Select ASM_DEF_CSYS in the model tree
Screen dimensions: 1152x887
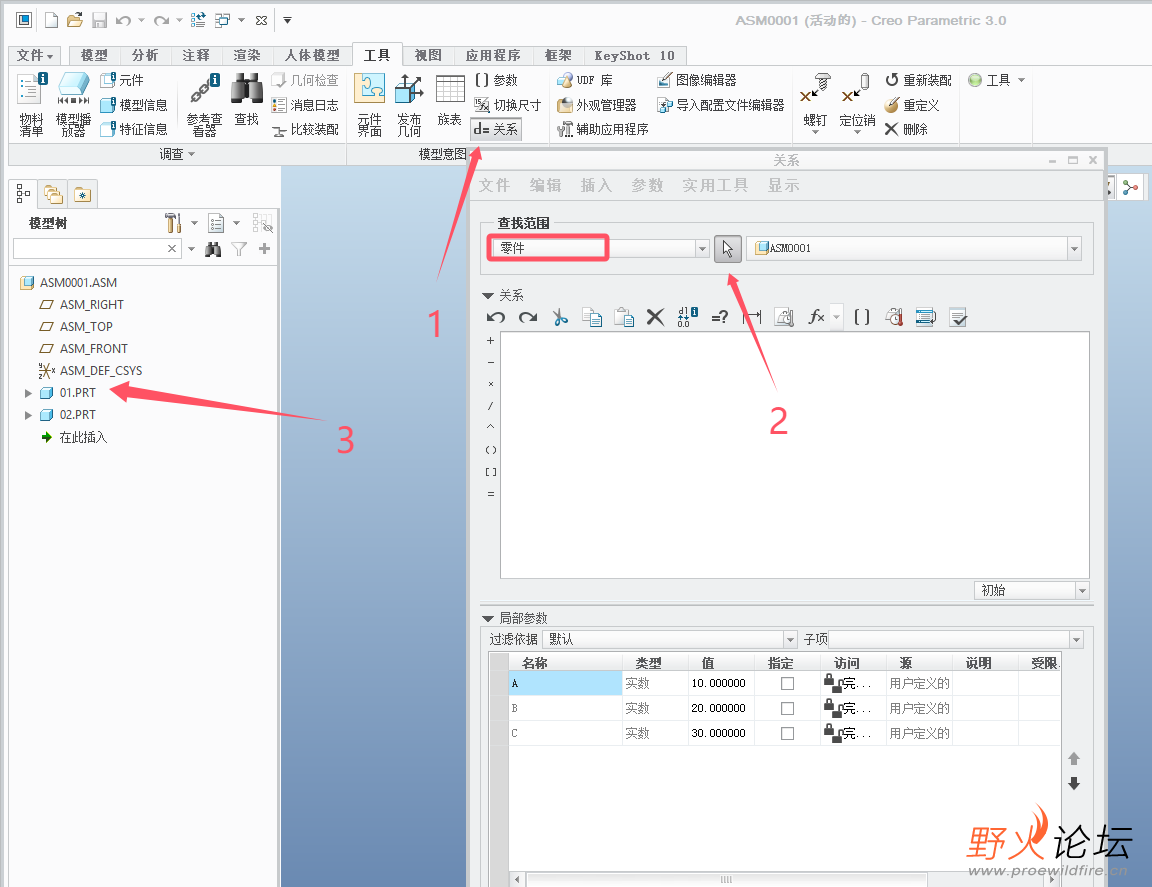point(101,371)
